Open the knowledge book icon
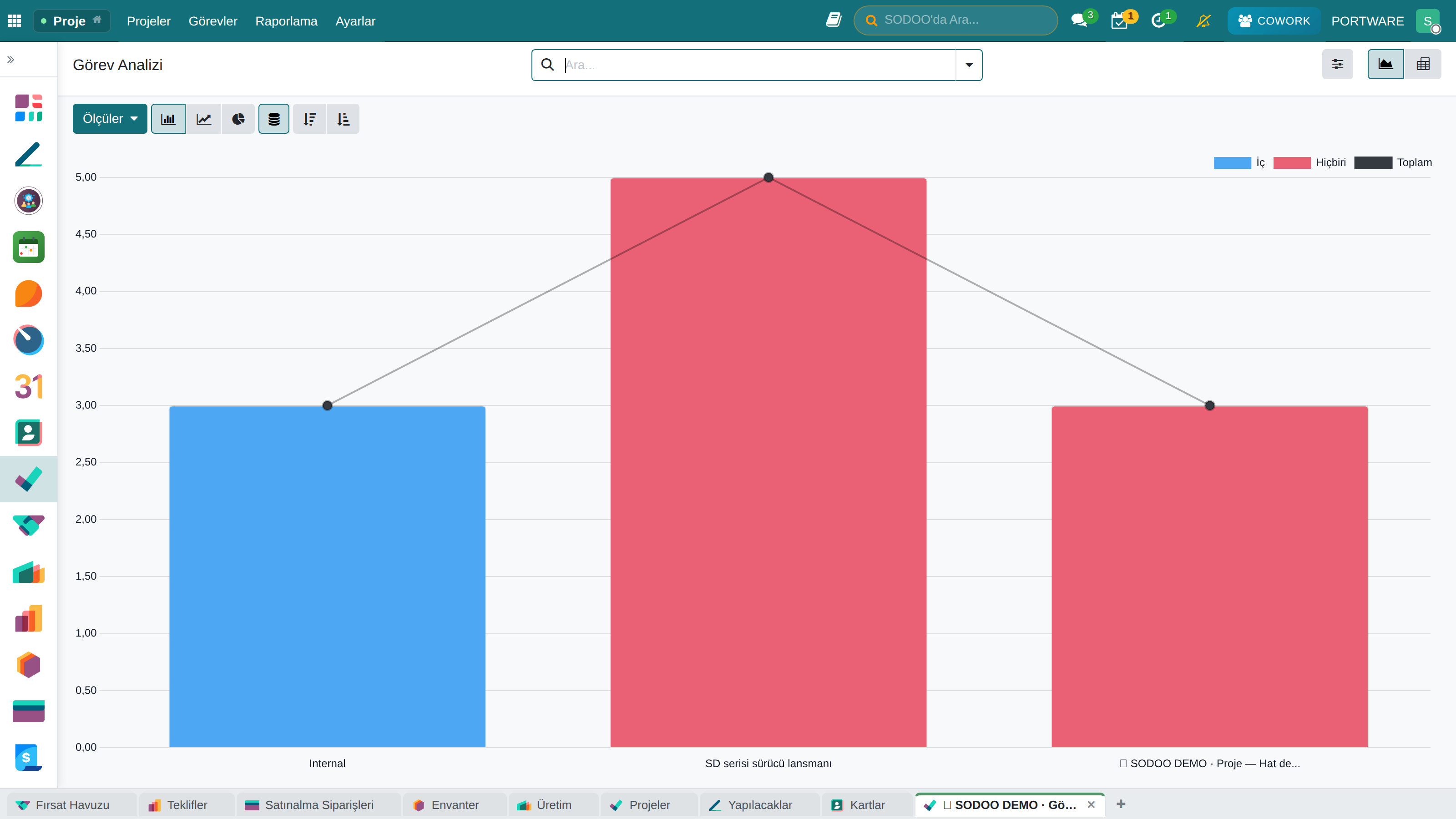Viewport: 1456px width, 819px height. pyautogui.click(x=834, y=20)
